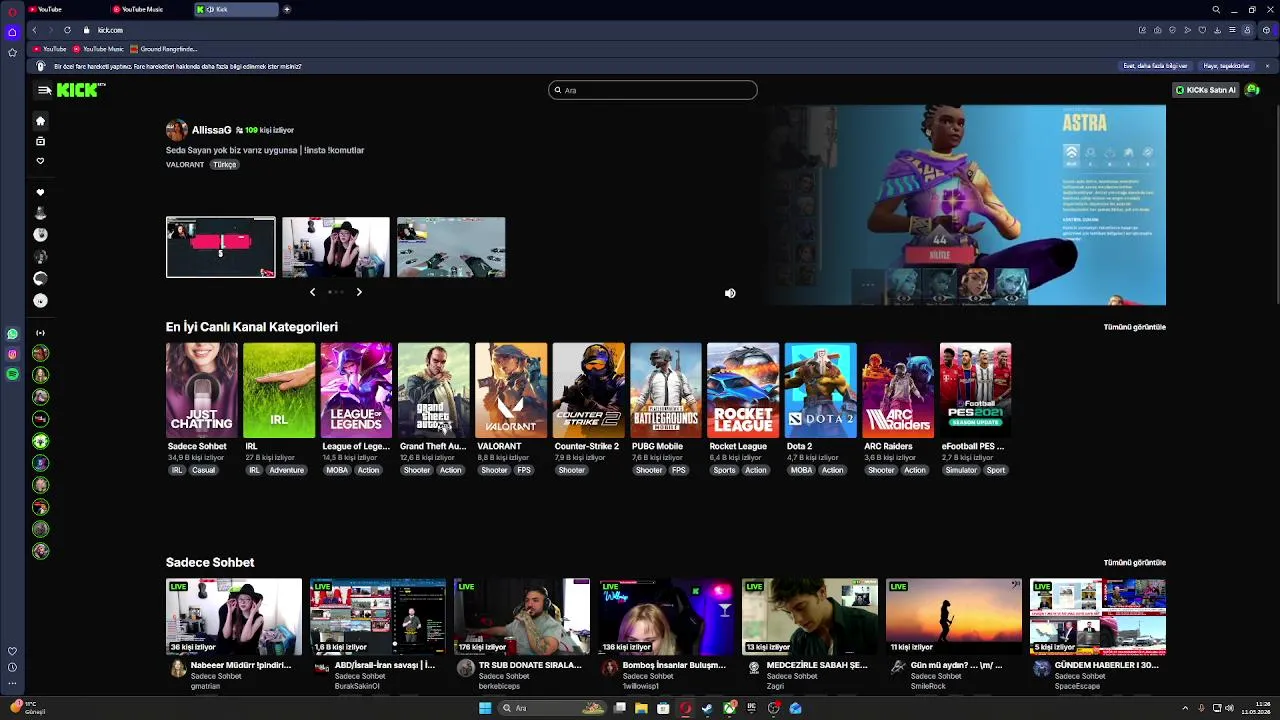Open 'Nabeeer Müdürr' stream by gmatrian
Image resolution: width=1280 pixels, height=720 pixels.
(x=234, y=616)
